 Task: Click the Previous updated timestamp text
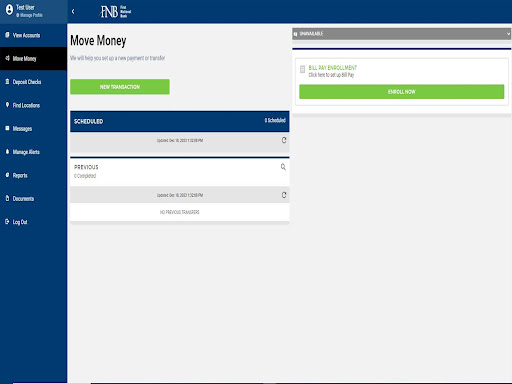click(180, 195)
